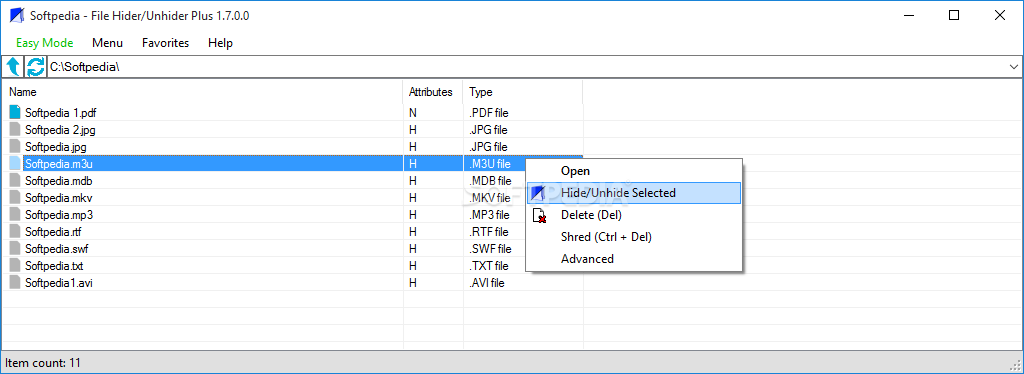
Task: Close the File Hider/Unhider Plus window
Action: tap(999, 16)
